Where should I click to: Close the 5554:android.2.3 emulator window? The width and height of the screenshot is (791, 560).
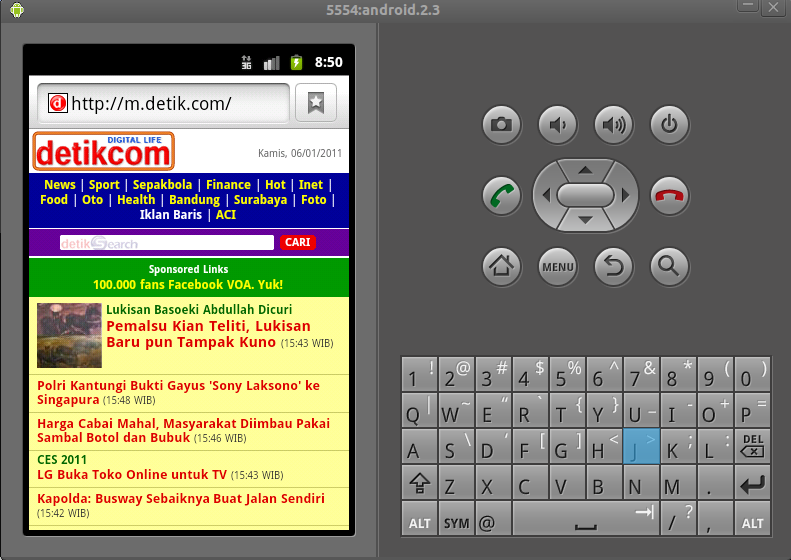(773, 7)
